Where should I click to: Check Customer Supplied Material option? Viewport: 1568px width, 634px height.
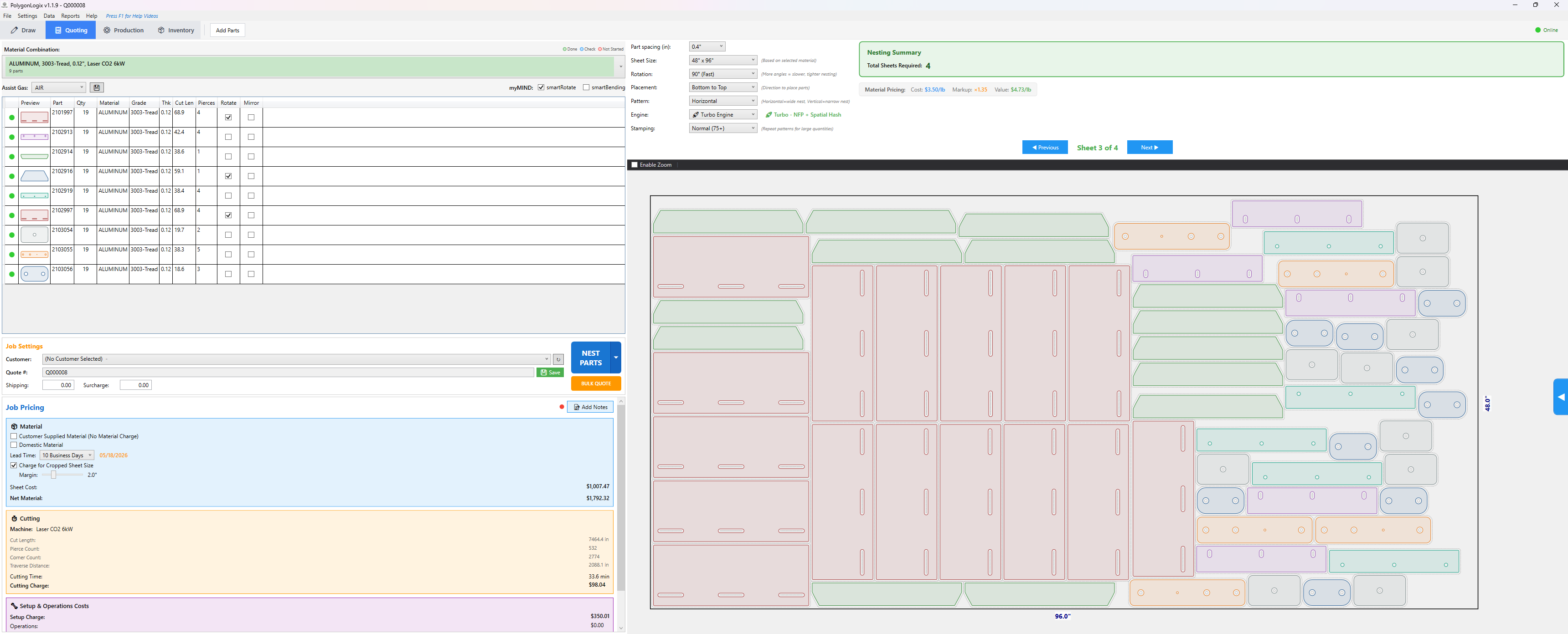click(x=13, y=436)
